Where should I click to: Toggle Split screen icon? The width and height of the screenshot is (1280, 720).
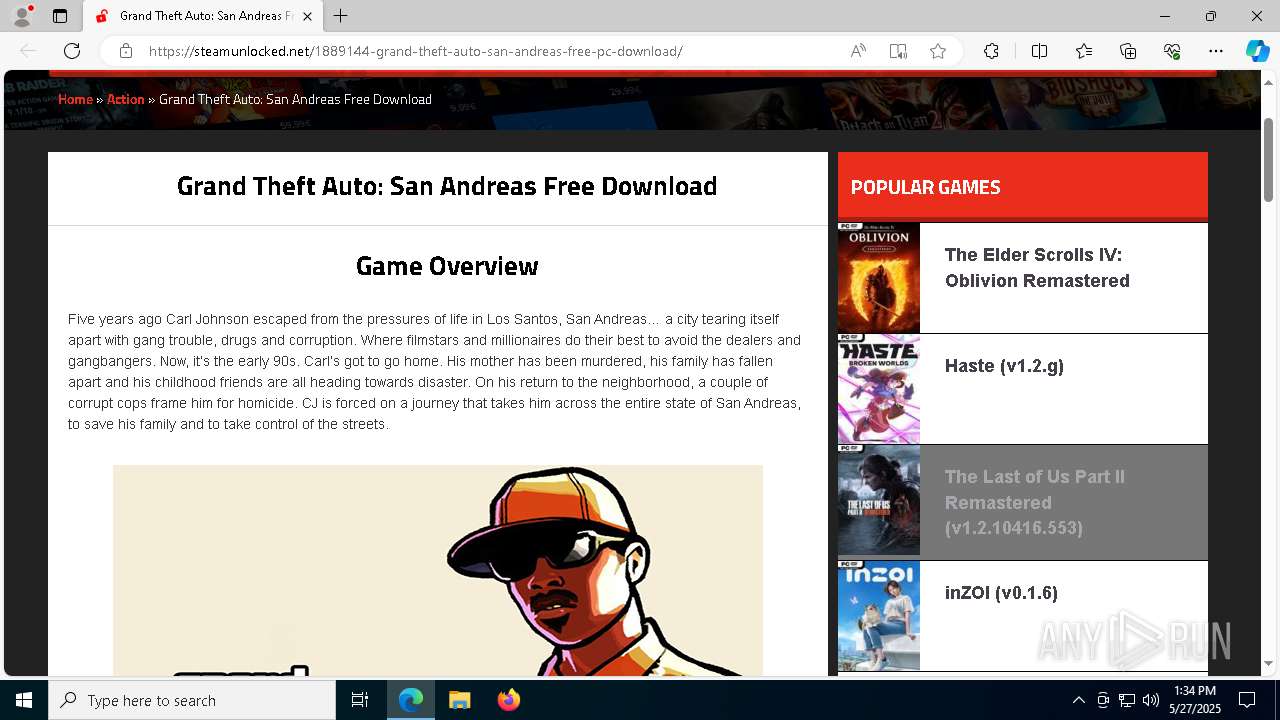(x=1039, y=51)
